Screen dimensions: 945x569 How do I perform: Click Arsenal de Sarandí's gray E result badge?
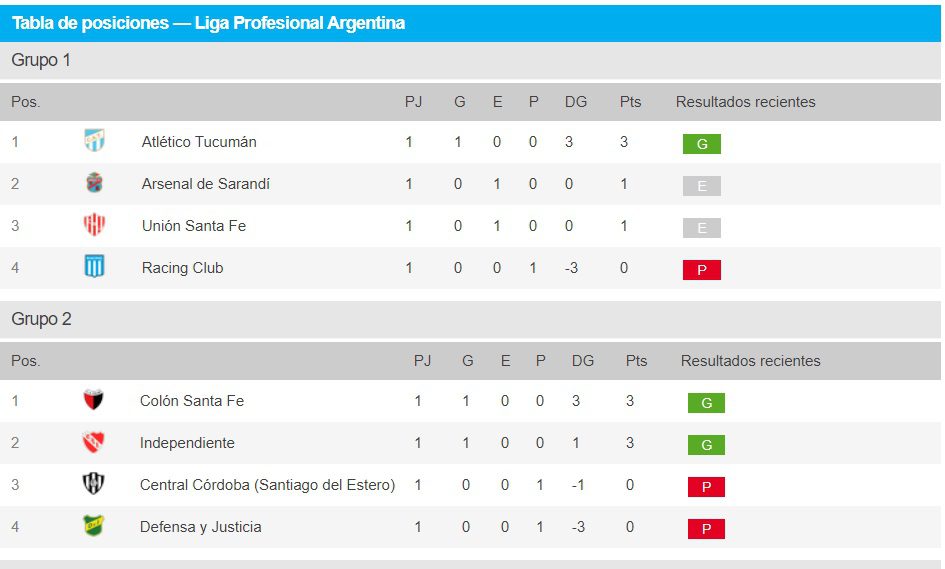701,186
